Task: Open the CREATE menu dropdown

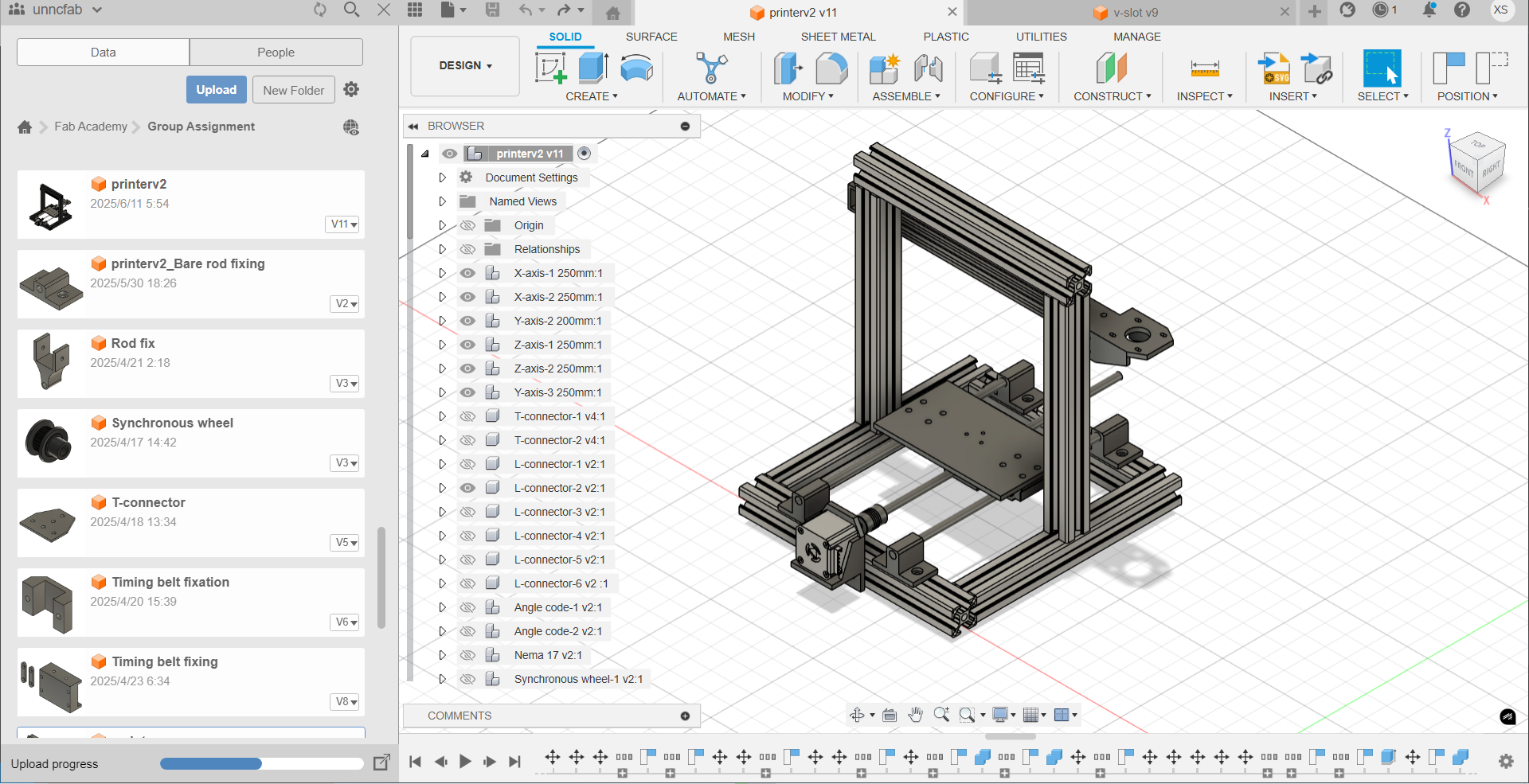Action: click(592, 96)
